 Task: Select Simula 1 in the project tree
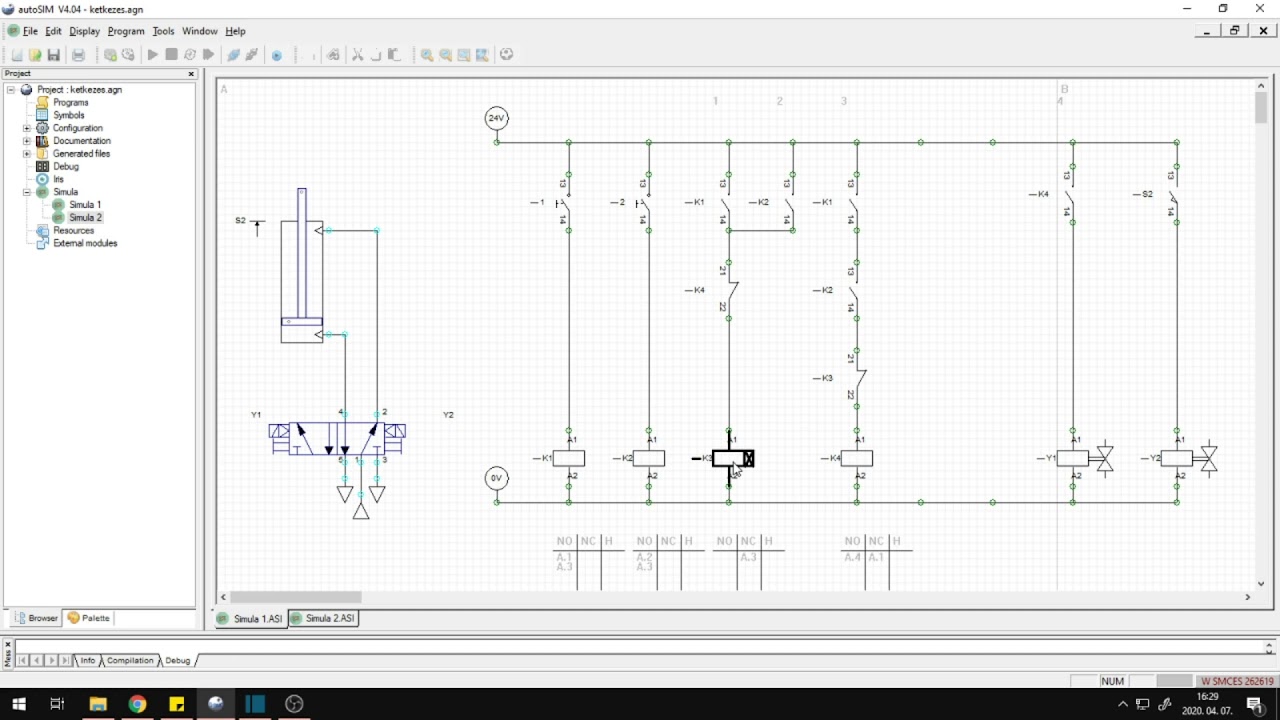coord(85,205)
